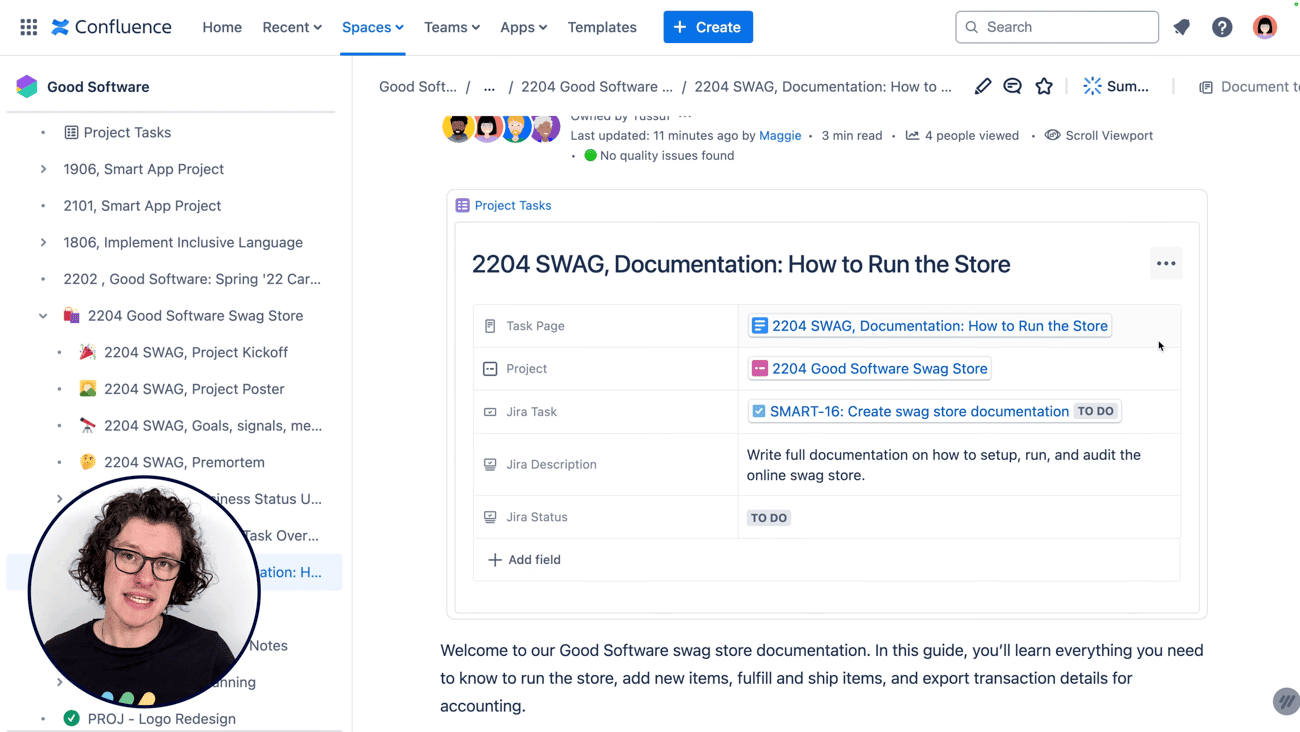
Task: Click the notifications bell icon
Action: [x=1182, y=27]
